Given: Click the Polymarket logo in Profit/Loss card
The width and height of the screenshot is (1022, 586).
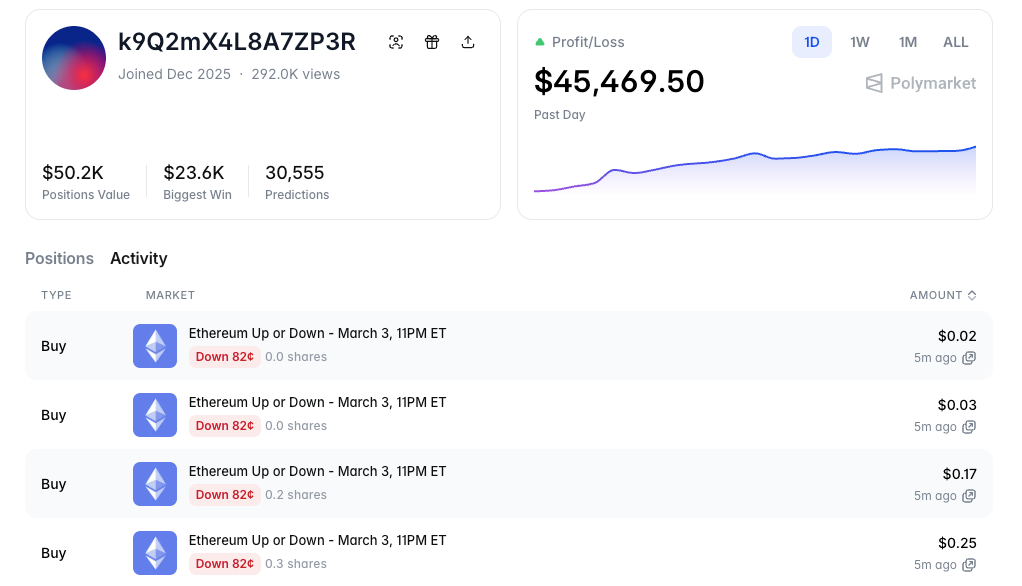Looking at the screenshot, I should tap(920, 83).
